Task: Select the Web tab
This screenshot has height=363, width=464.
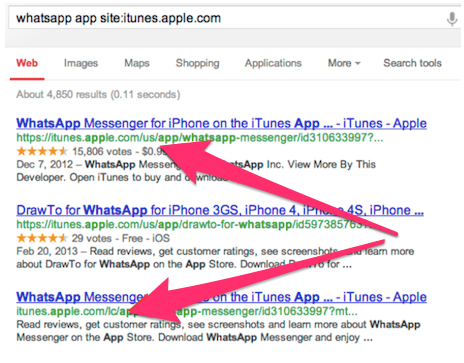Action: coord(27,63)
